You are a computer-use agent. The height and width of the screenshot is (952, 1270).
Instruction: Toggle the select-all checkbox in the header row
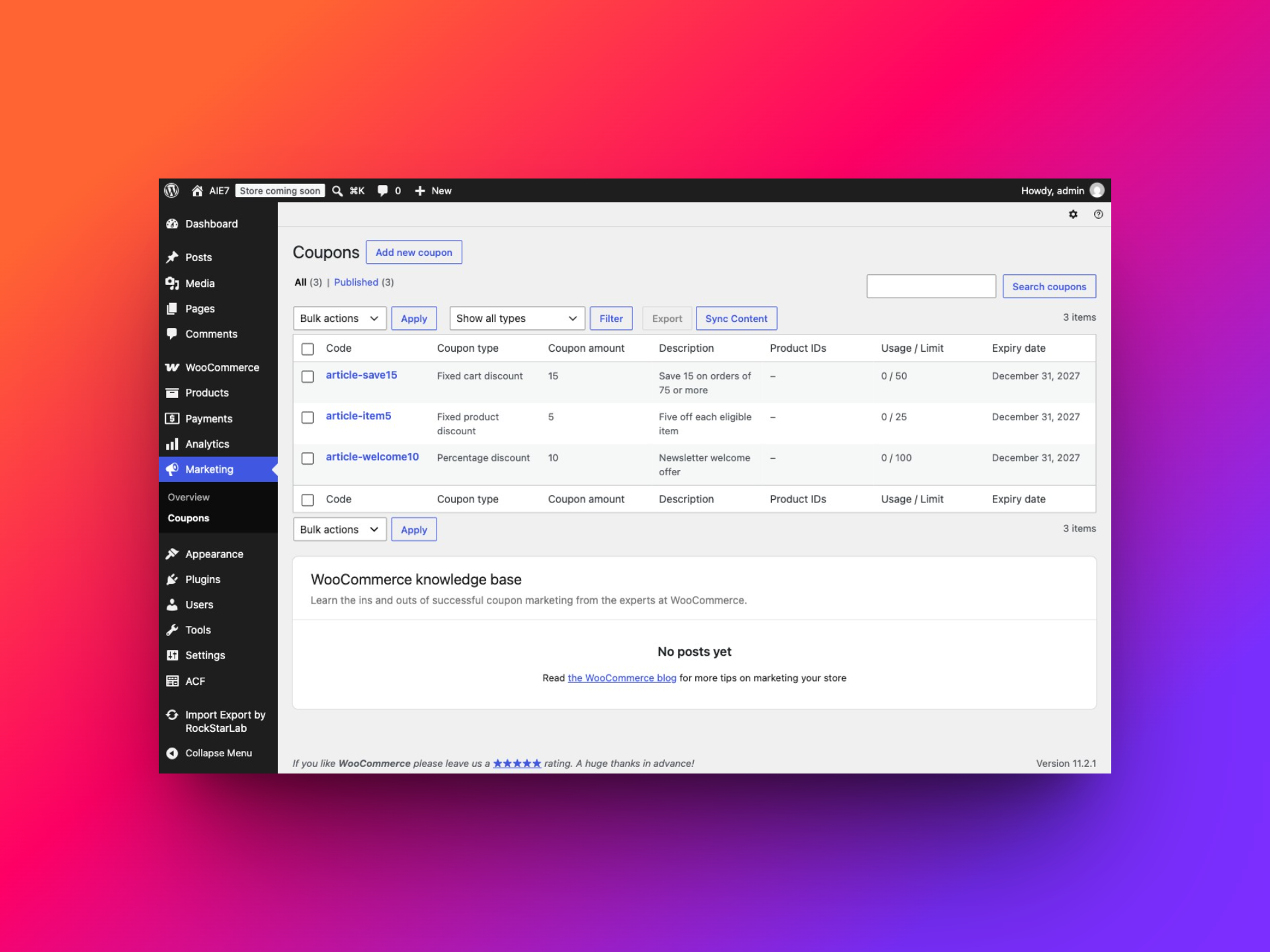pyautogui.click(x=308, y=348)
